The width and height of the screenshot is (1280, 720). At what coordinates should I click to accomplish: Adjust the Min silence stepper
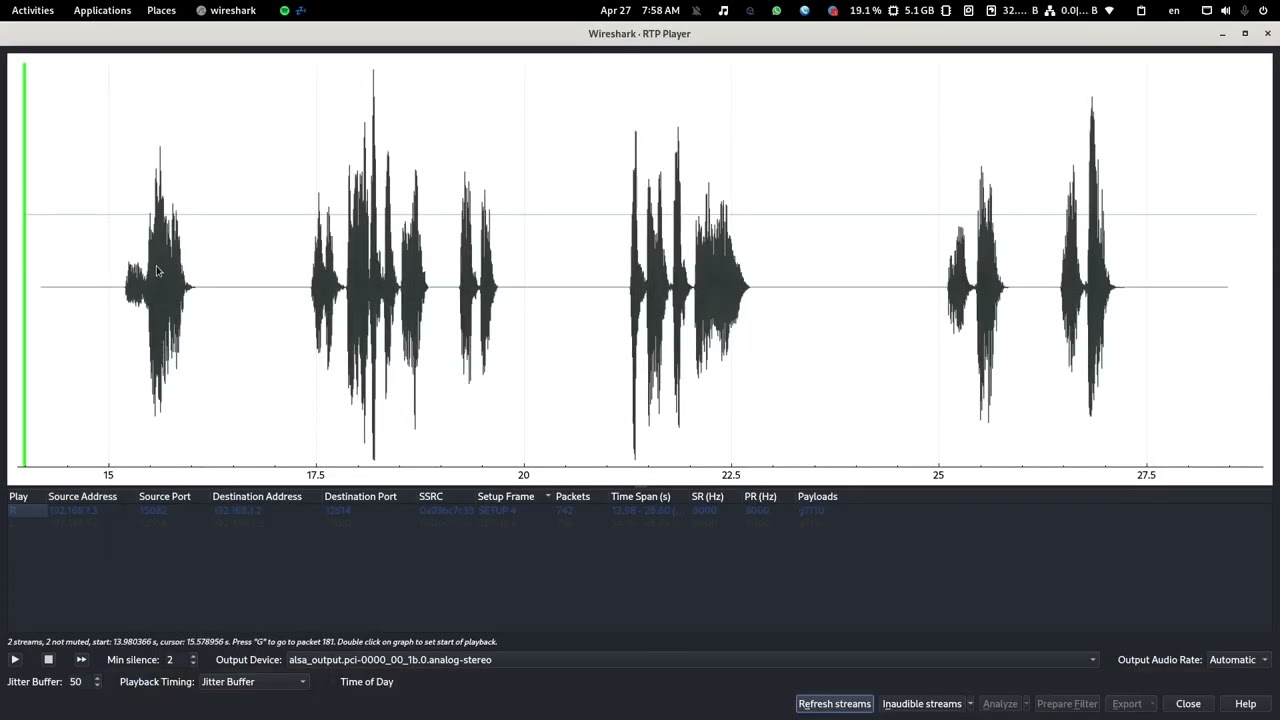tap(193, 660)
